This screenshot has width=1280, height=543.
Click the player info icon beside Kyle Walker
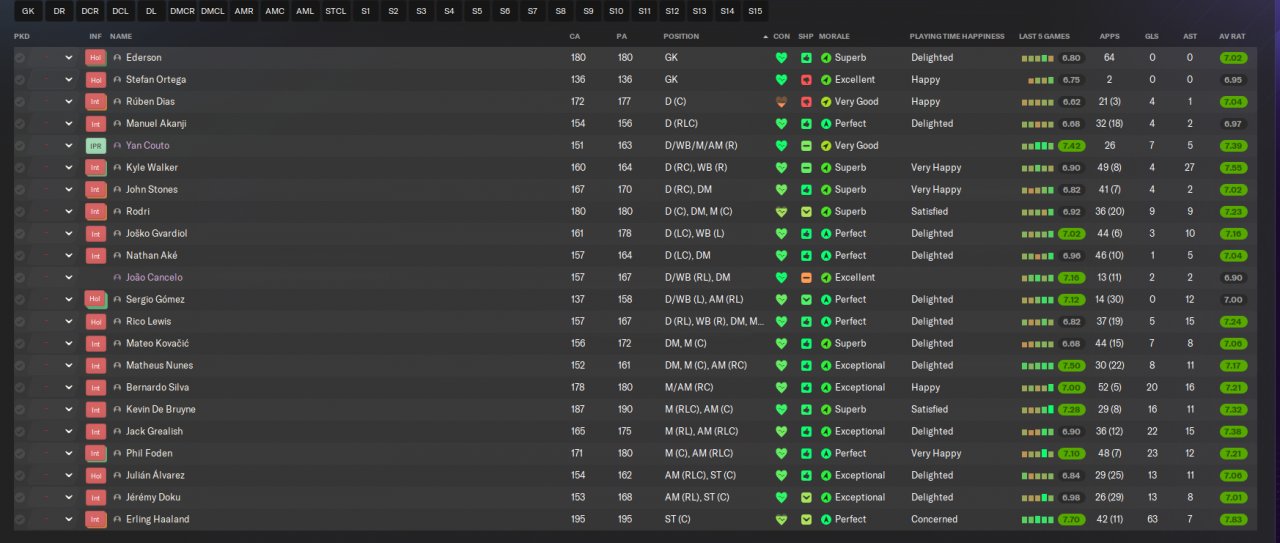[x=117, y=168]
